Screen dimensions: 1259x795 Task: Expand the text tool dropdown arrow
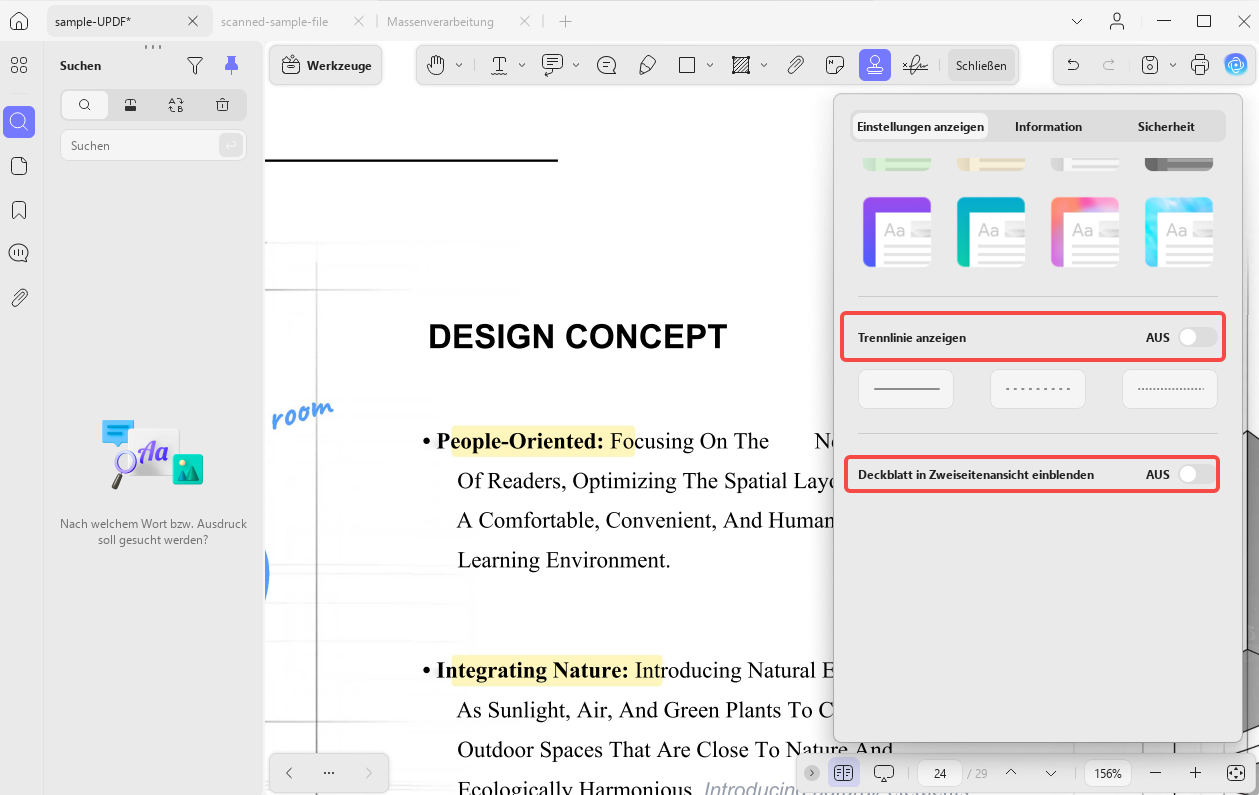click(522, 65)
